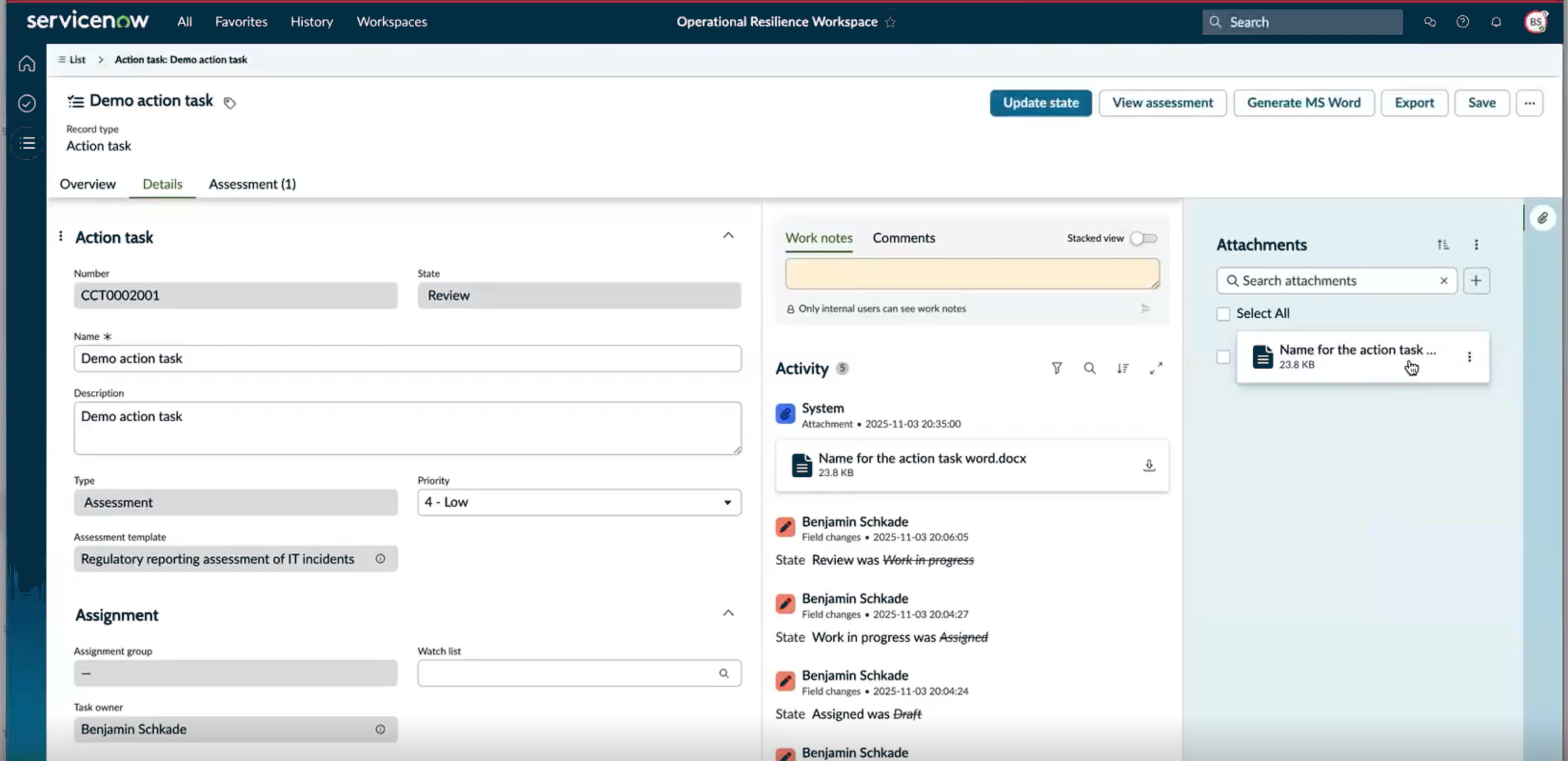Image resolution: width=1568 pixels, height=761 pixels.
Task: Search within the Activity stream
Action: click(1090, 368)
